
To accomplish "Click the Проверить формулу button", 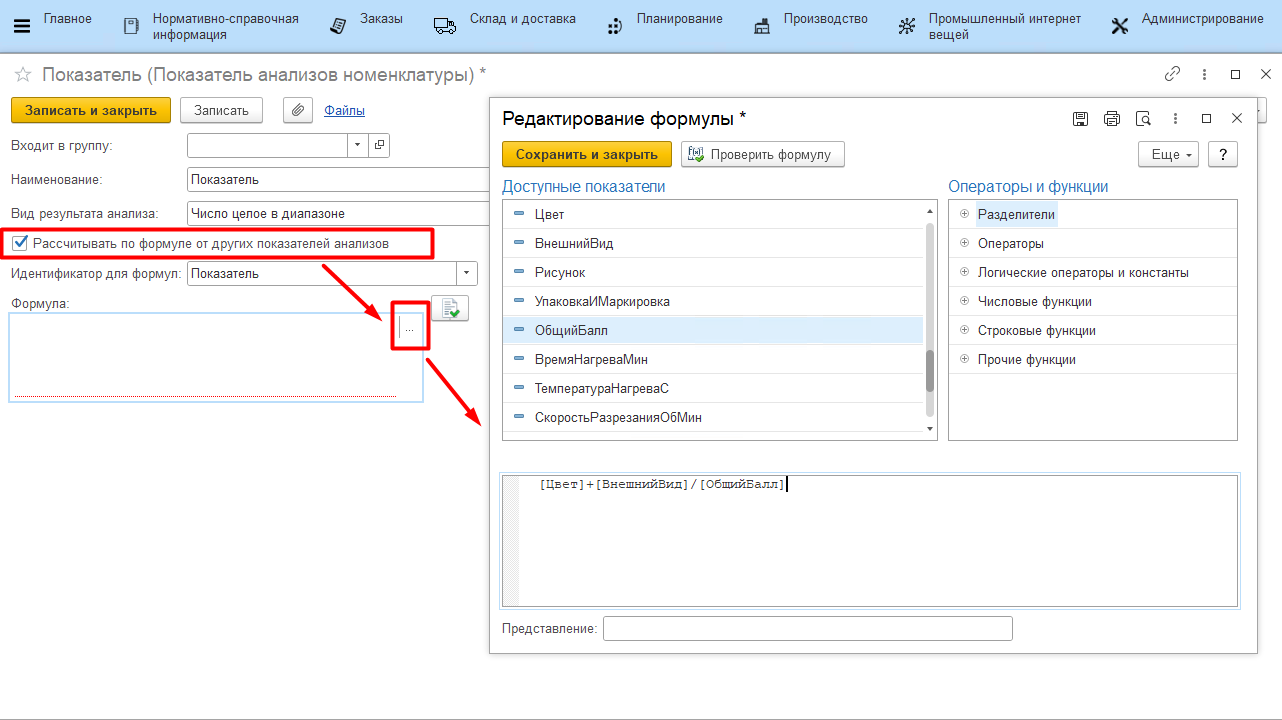I will 762,154.
